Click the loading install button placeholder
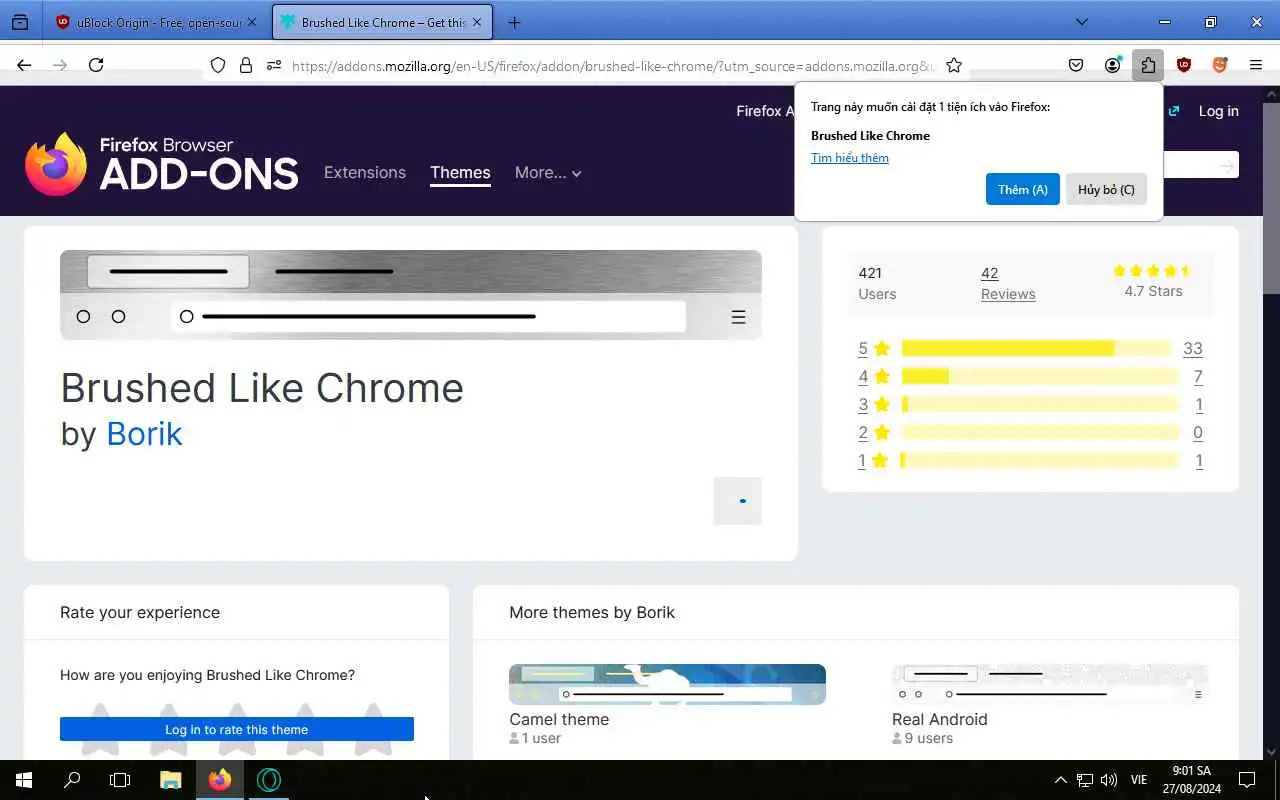This screenshot has height=800, width=1280. [738, 501]
